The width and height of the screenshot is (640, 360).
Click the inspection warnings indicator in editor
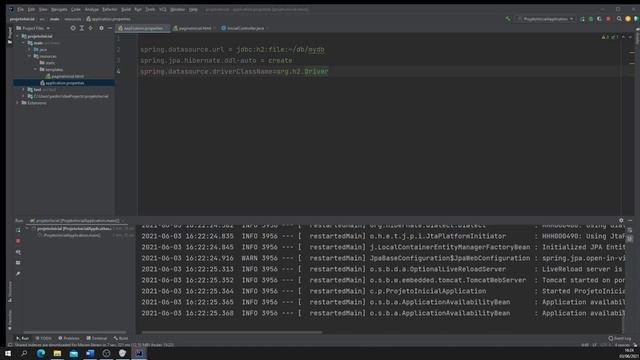610,37
